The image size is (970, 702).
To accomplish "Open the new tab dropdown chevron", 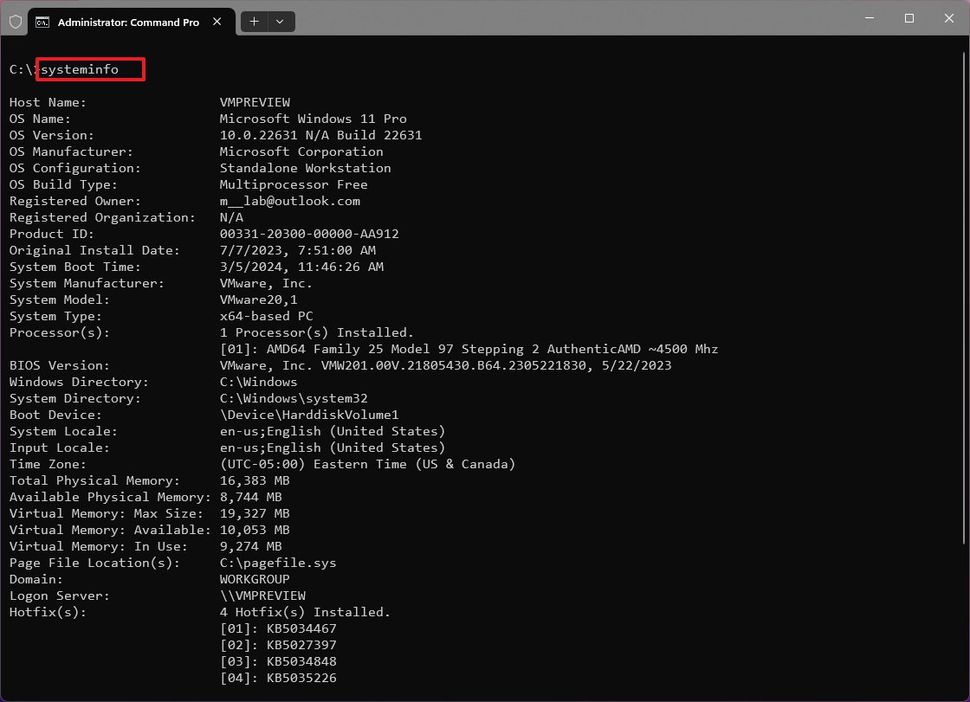I will coord(280,21).
